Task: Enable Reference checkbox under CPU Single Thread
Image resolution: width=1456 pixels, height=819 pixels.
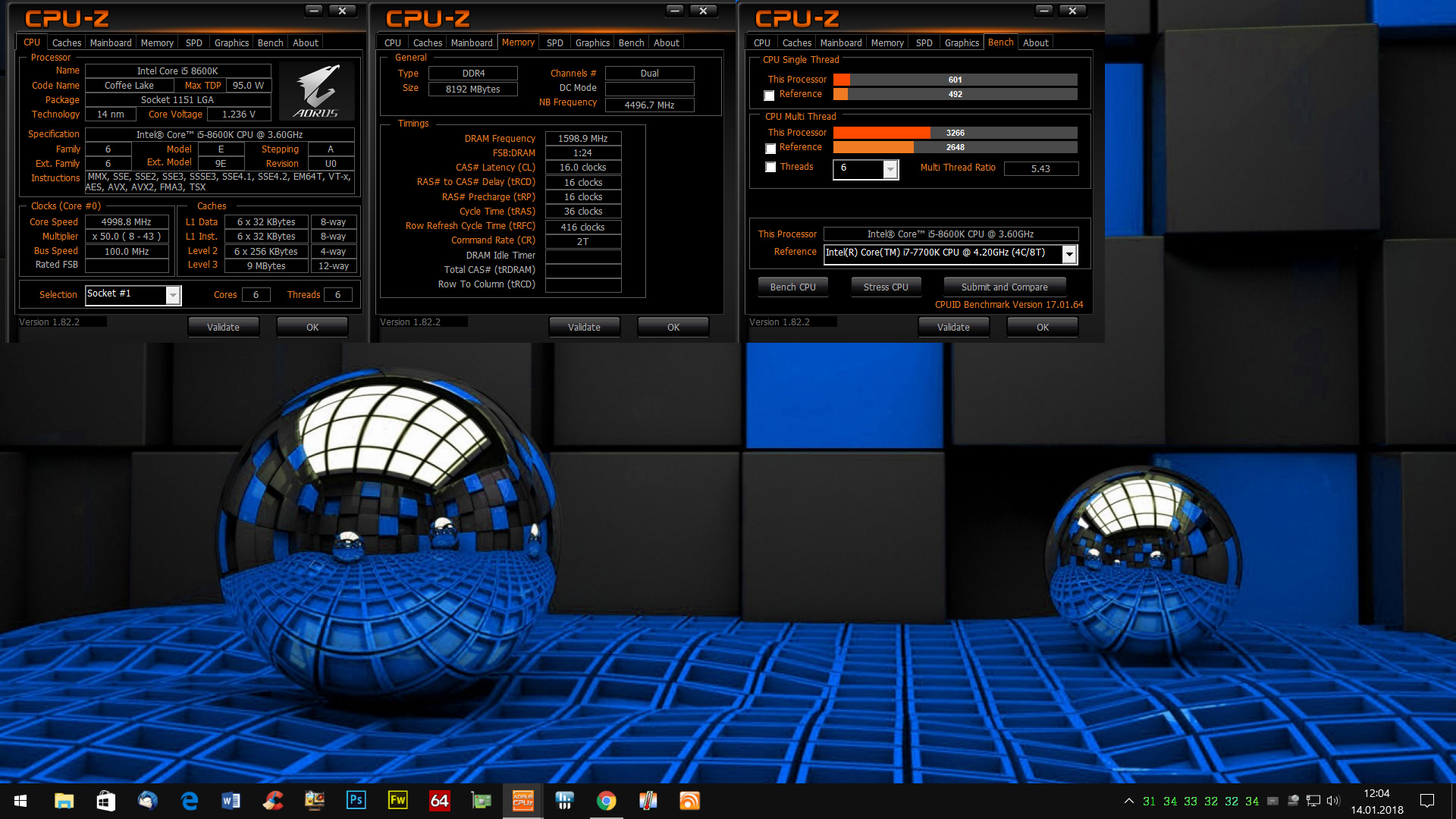Action: (x=770, y=96)
